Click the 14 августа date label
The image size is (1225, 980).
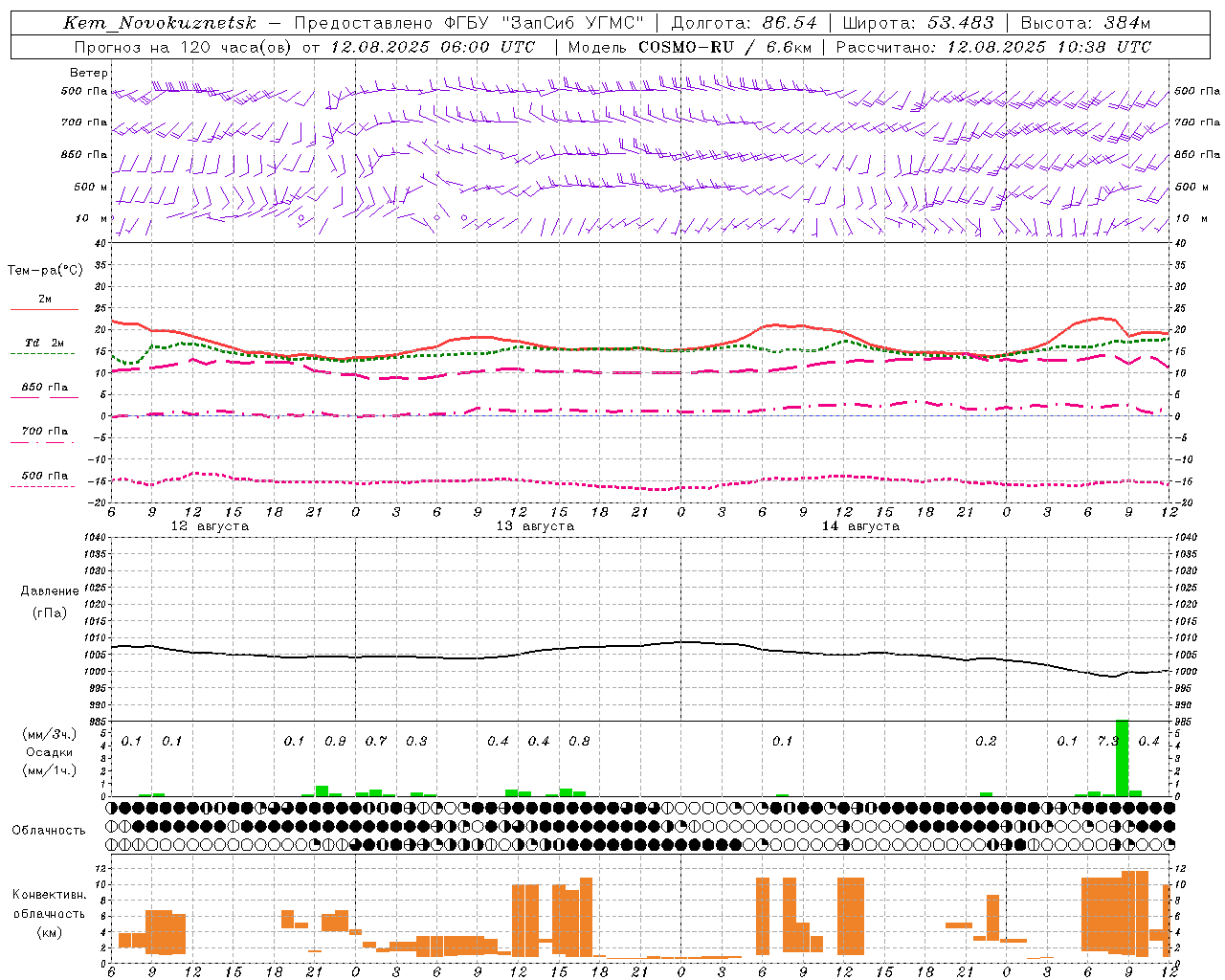(x=860, y=526)
